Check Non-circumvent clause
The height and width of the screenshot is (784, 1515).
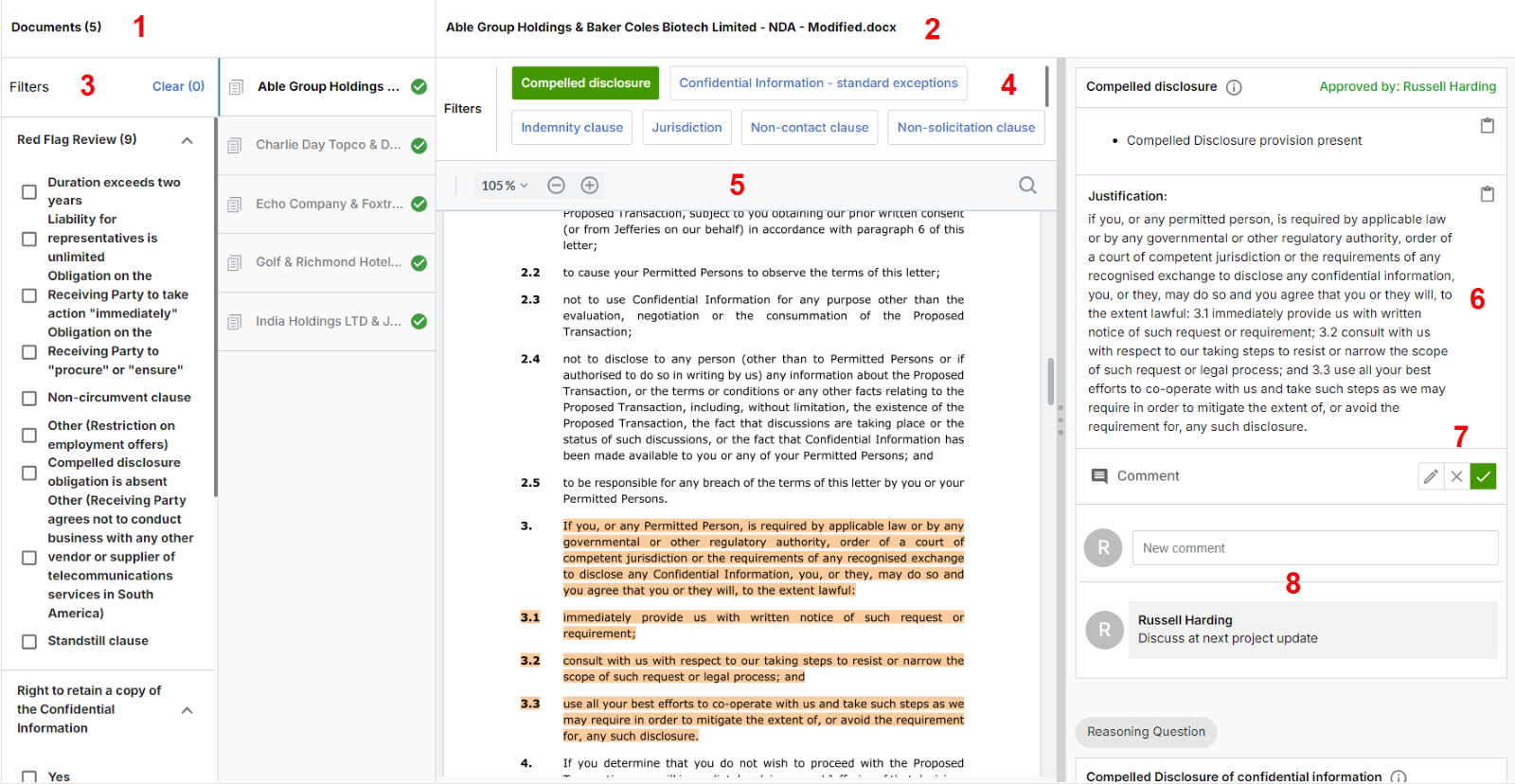pos(29,399)
